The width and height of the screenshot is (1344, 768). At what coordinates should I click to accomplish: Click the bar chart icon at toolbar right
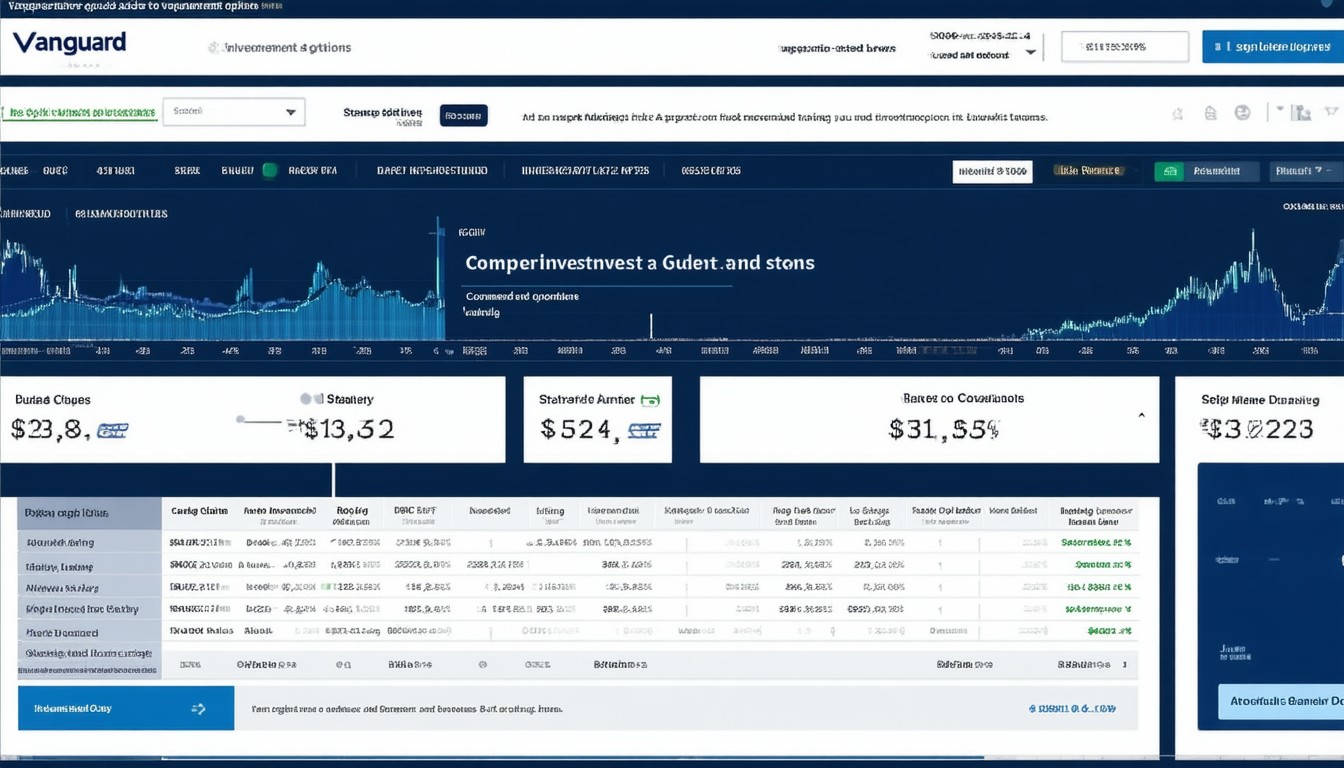tap(1300, 113)
